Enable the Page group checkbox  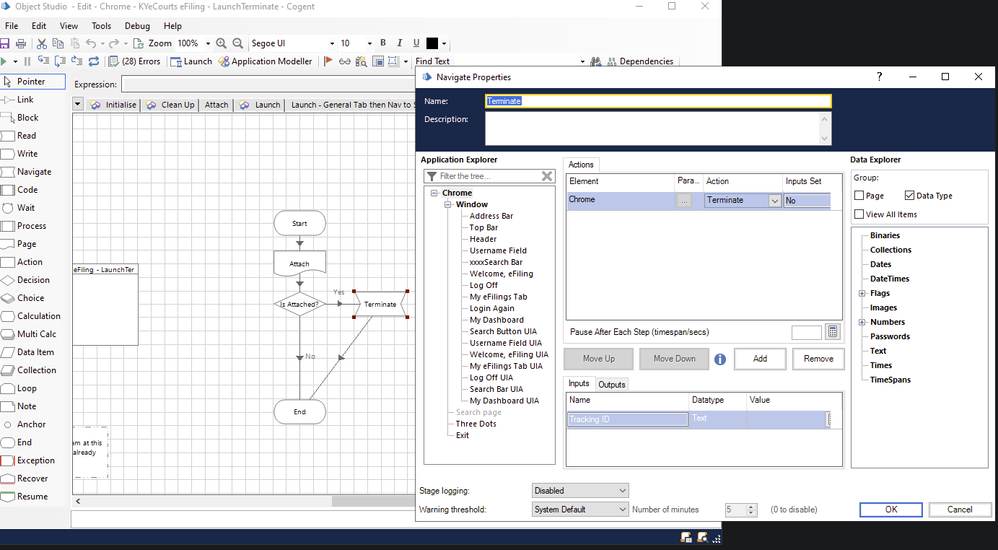point(860,196)
